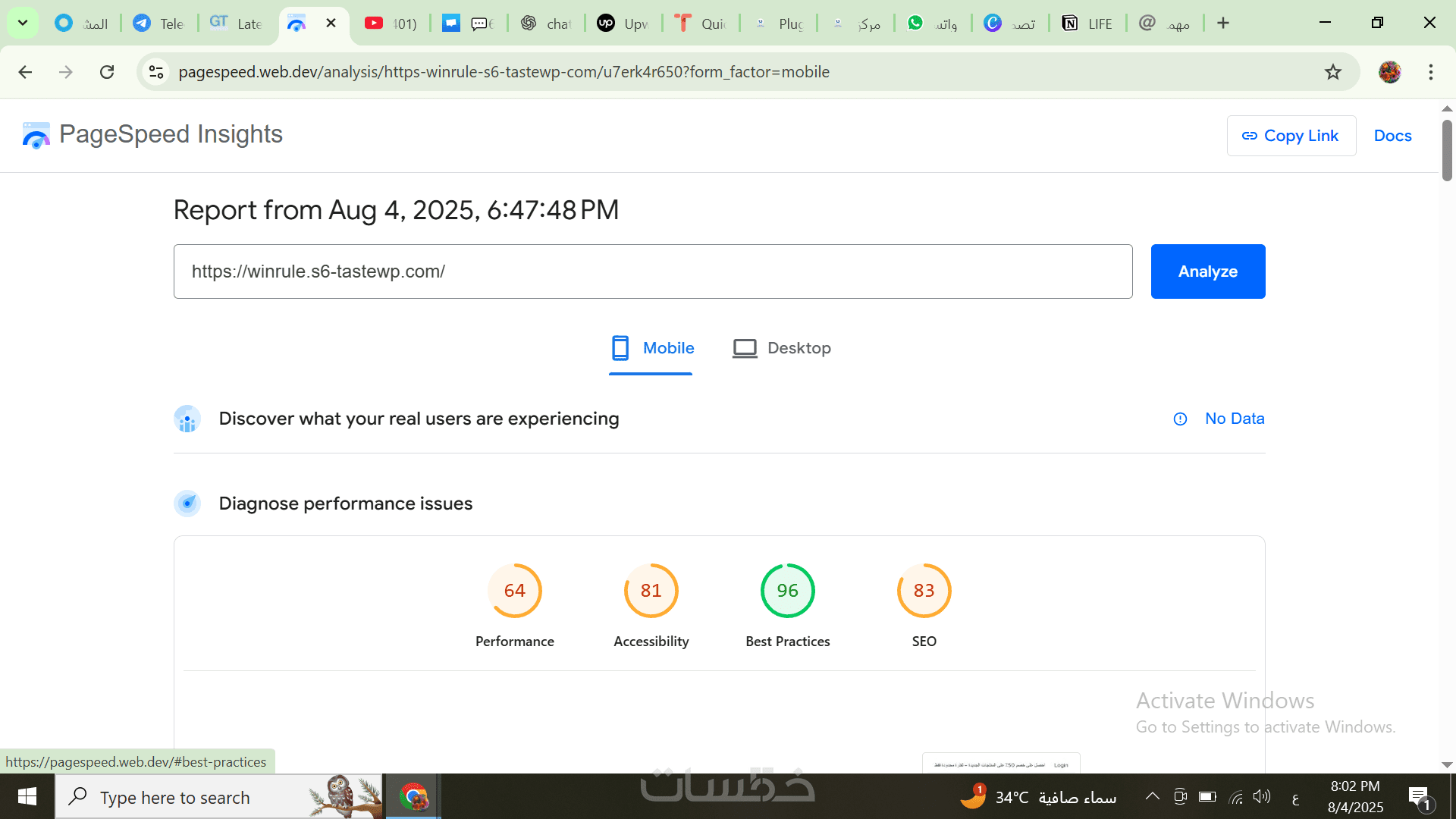Click the Performance score 64 gauge

[x=514, y=591]
